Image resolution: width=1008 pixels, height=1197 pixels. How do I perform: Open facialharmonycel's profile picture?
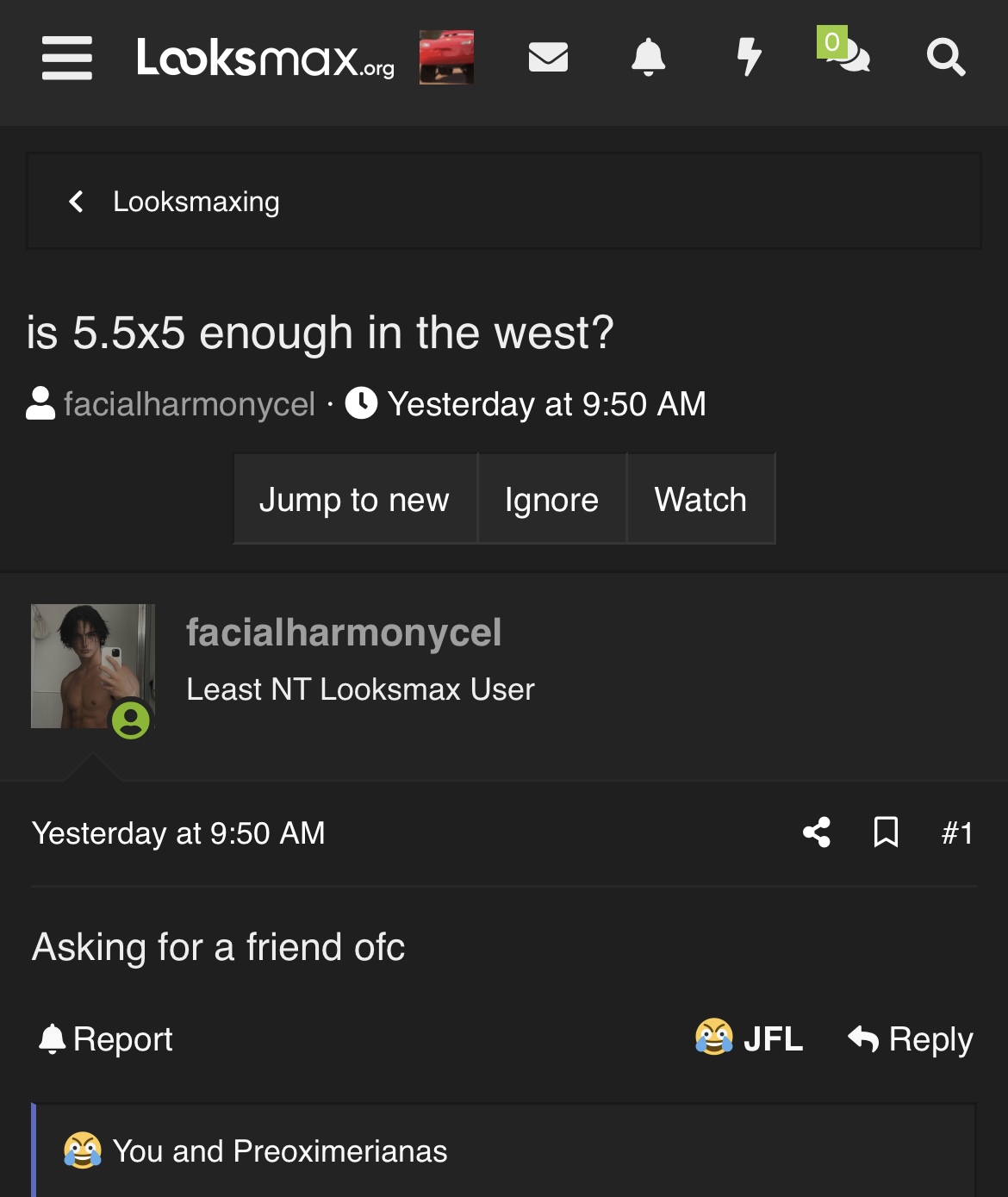93,666
